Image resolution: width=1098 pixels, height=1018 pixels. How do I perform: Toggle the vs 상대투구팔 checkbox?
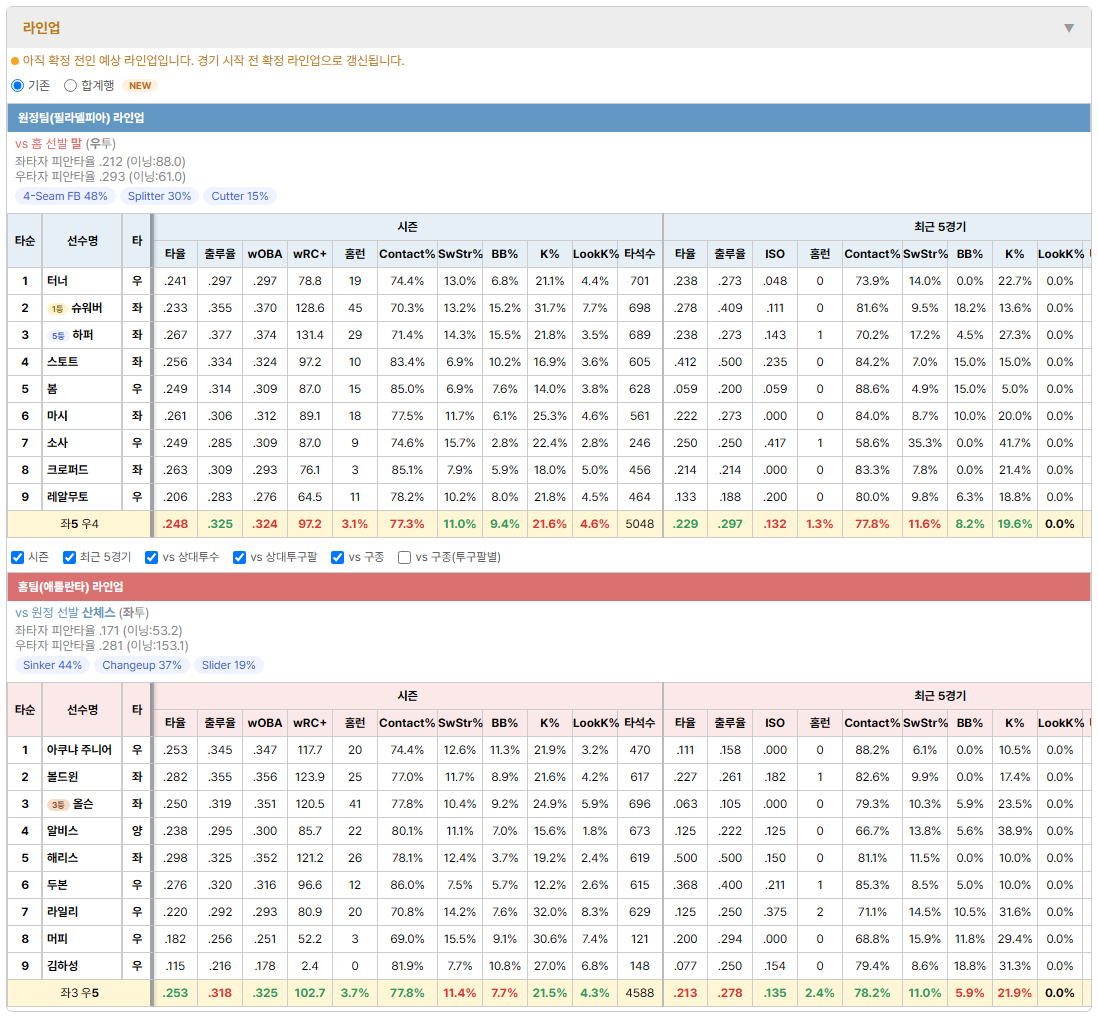[x=239, y=557]
